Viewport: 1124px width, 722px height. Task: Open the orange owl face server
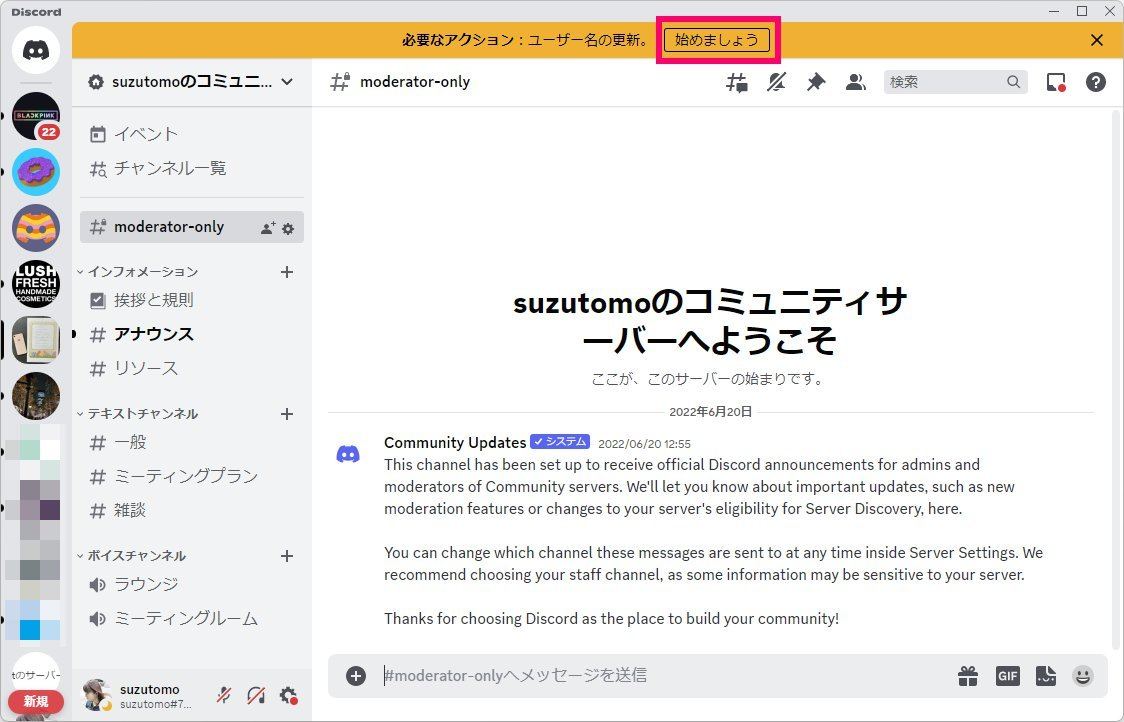pyautogui.click(x=36, y=228)
